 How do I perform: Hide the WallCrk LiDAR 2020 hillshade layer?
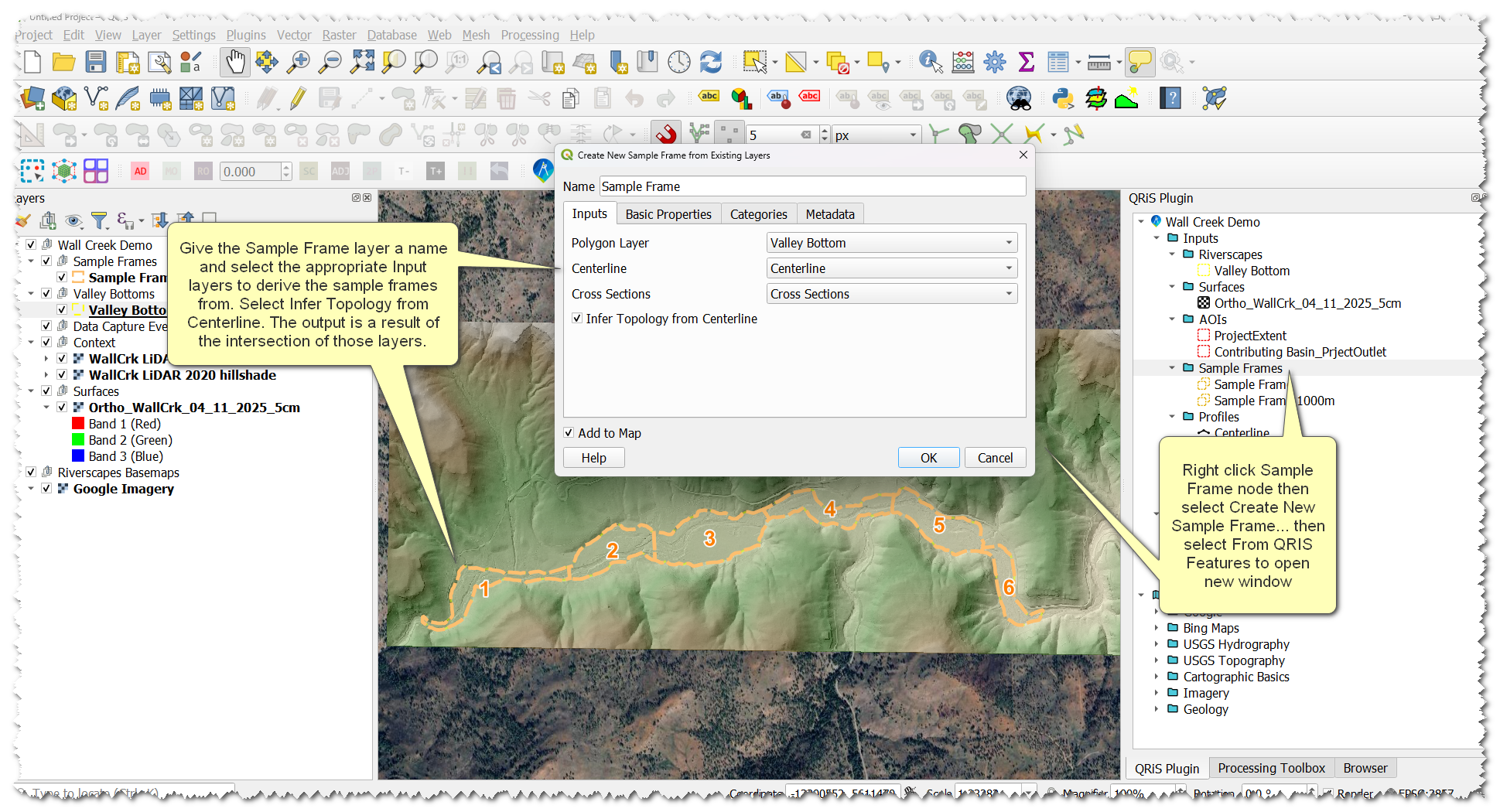coord(62,375)
